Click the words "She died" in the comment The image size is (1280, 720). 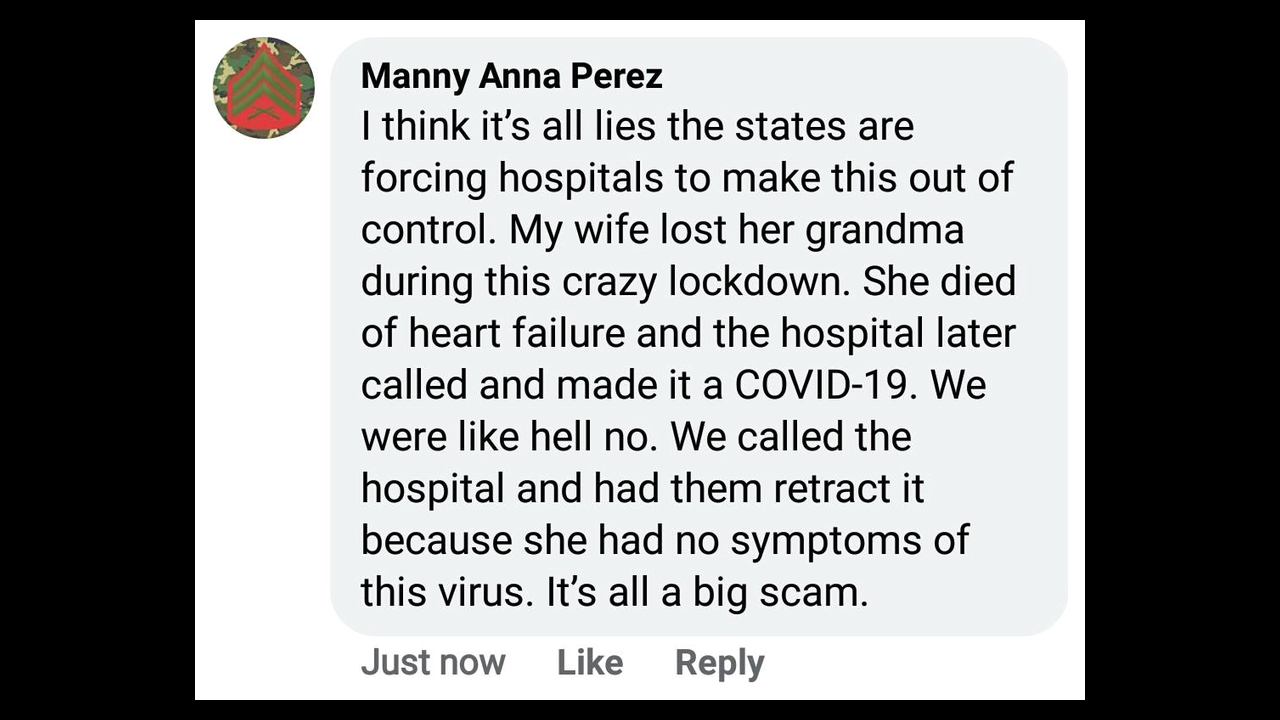tap(939, 282)
